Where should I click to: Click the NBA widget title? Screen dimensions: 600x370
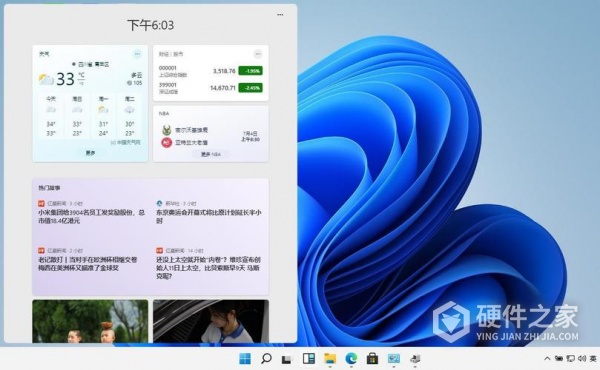[164, 113]
